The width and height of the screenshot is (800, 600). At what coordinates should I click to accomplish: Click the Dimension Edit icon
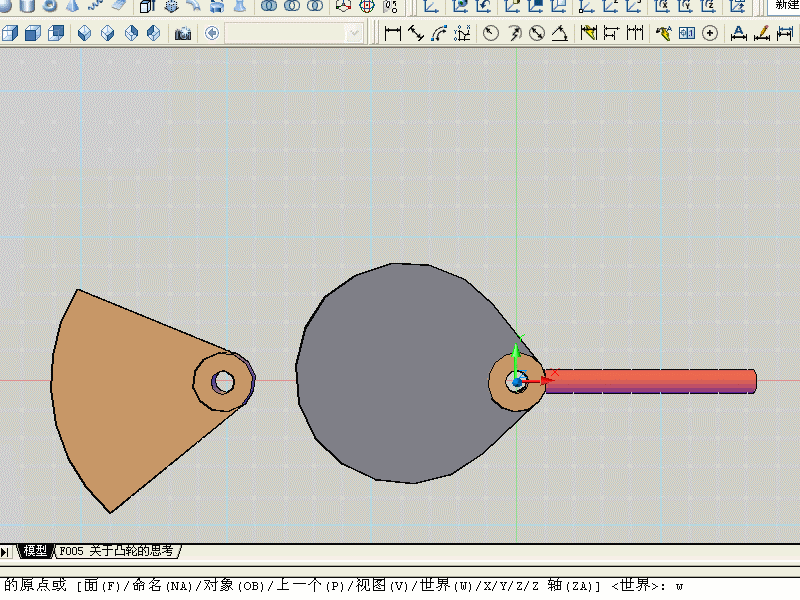[738, 33]
